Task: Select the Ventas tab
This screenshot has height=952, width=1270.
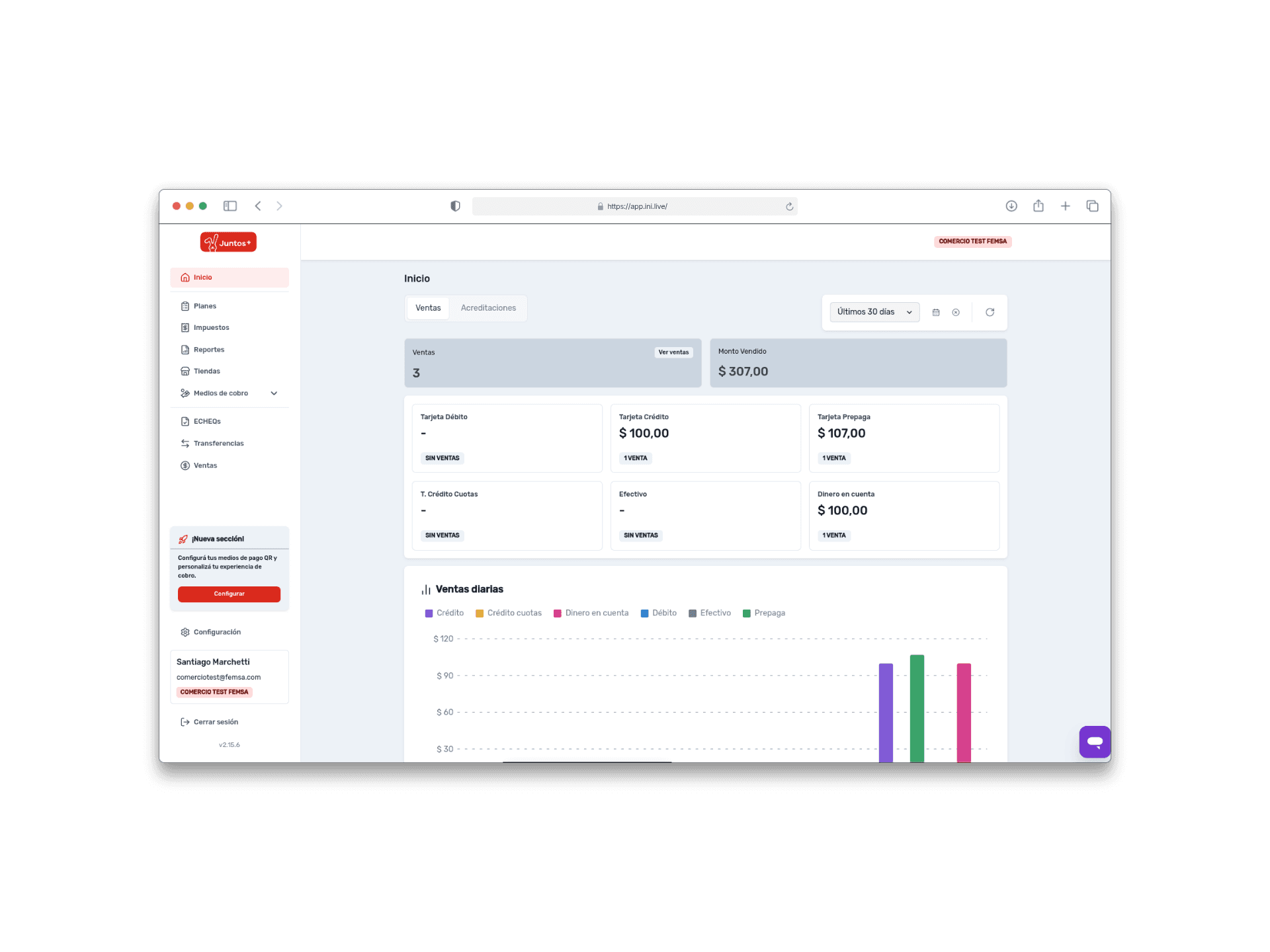Action: tap(428, 308)
